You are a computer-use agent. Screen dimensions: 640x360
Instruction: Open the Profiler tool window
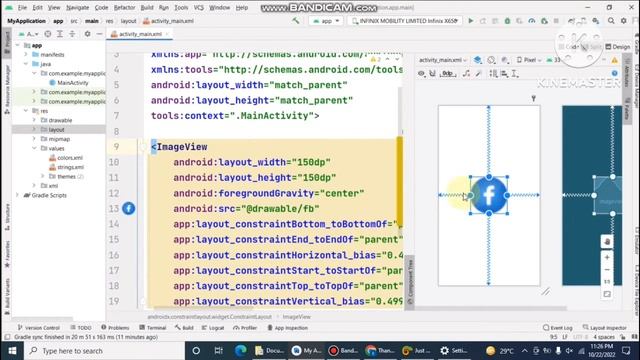click(244, 328)
